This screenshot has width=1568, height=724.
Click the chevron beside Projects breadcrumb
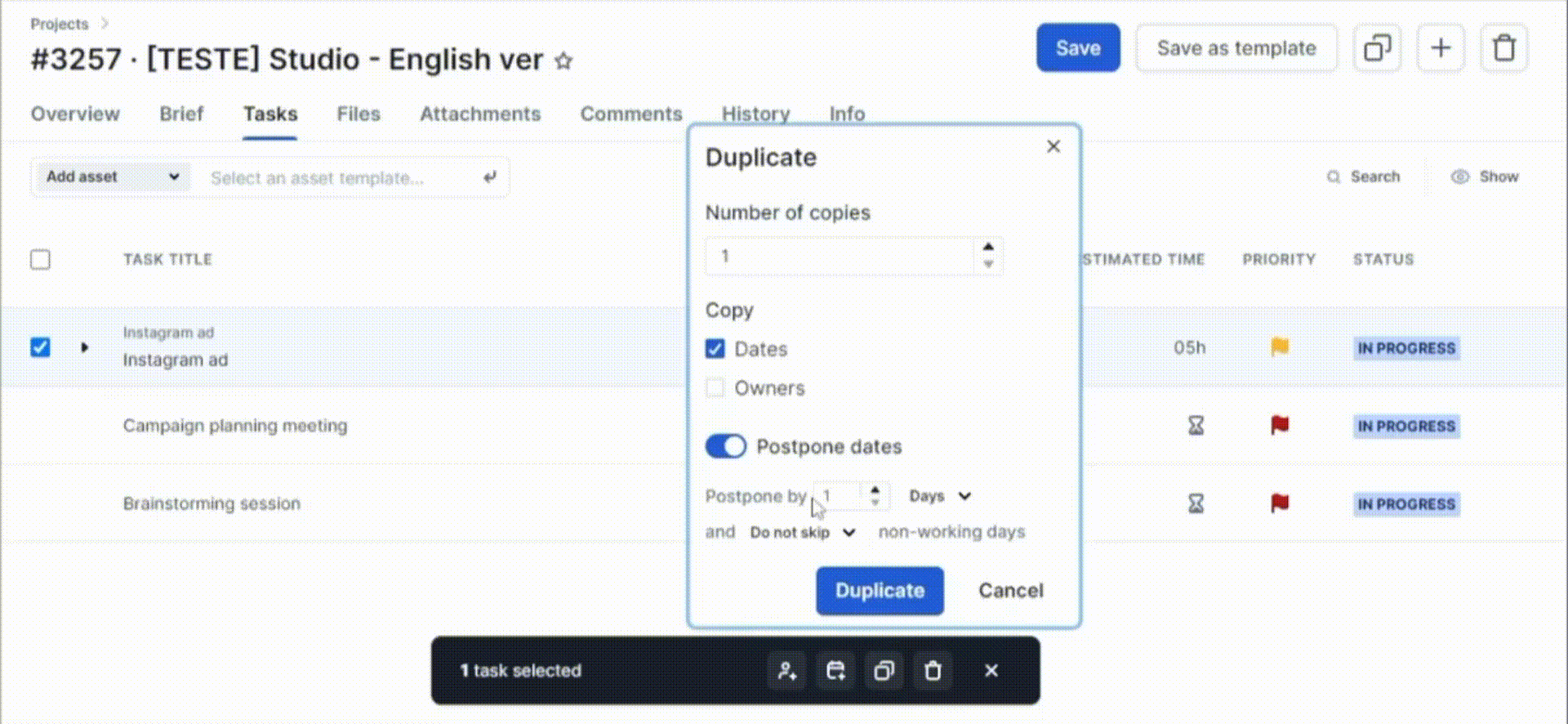105,24
